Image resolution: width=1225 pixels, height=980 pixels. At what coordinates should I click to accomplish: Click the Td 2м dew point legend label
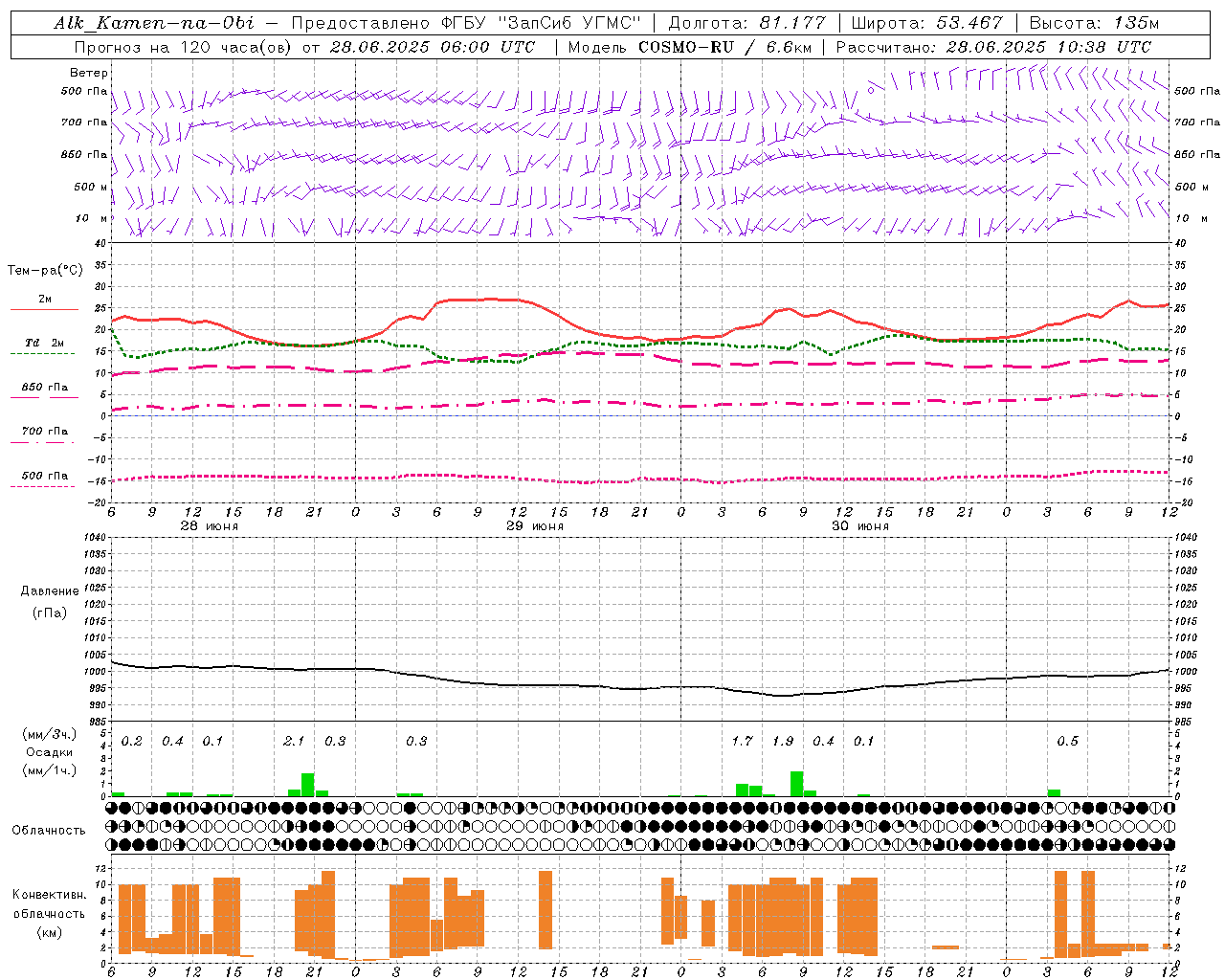point(45,343)
